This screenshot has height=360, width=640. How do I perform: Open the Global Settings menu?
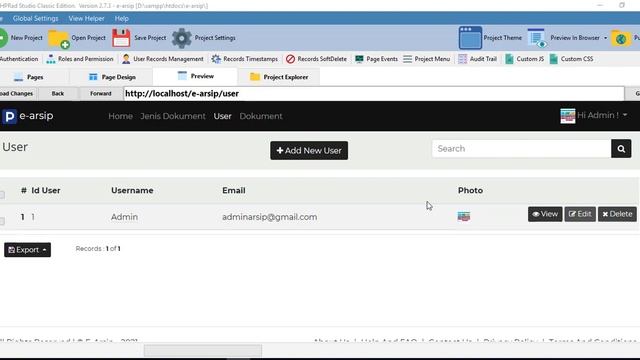point(36,18)
